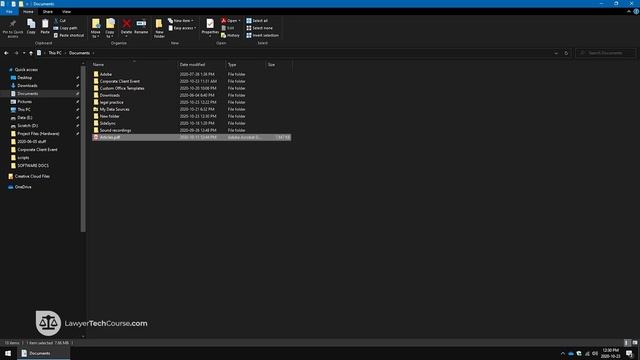This screenshot has width=640, height=360.
Task: Click the Documents taskbar button
Action: tap(44, 353)
